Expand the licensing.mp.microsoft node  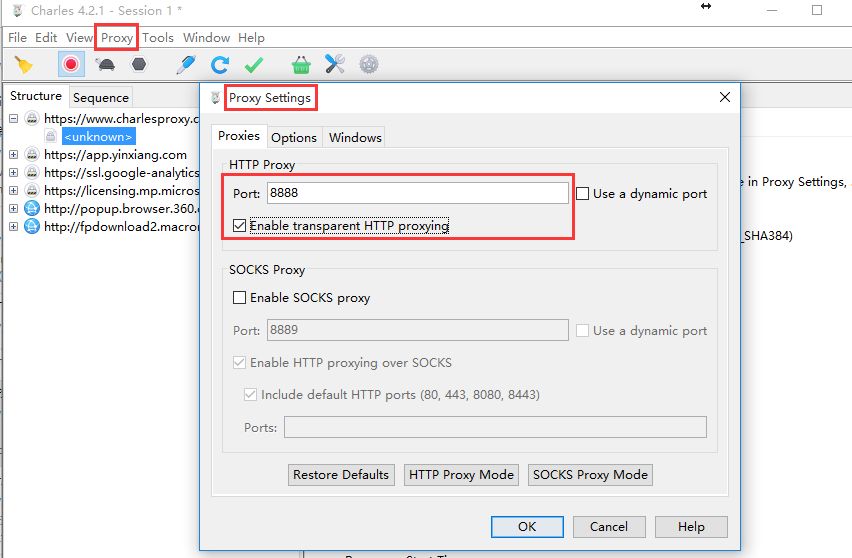(x=14, y=191)
